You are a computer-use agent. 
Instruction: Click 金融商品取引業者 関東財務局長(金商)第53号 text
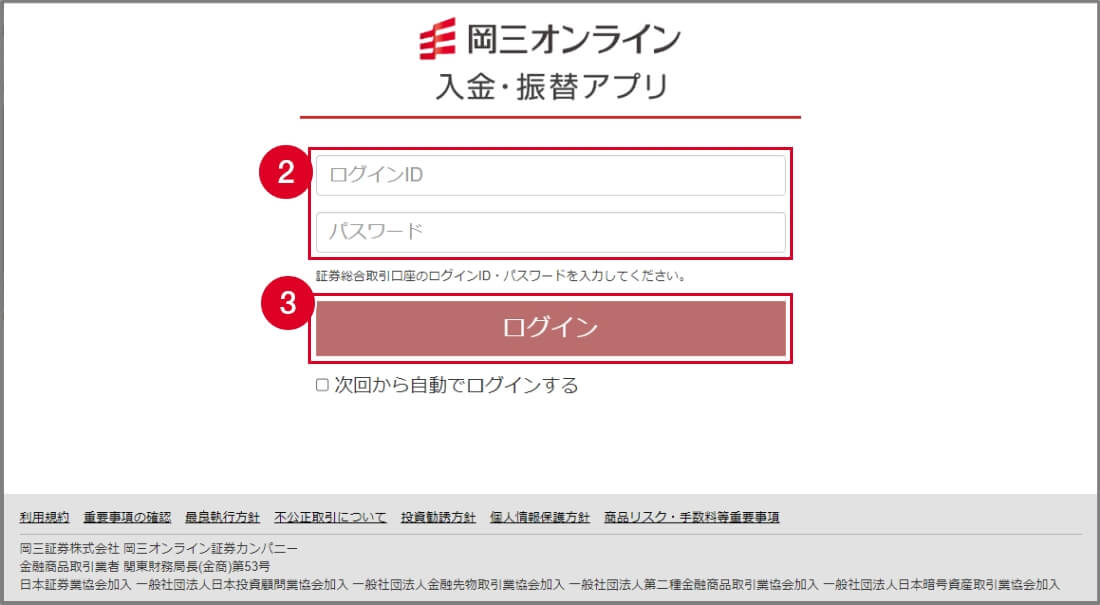click(145, 566)
